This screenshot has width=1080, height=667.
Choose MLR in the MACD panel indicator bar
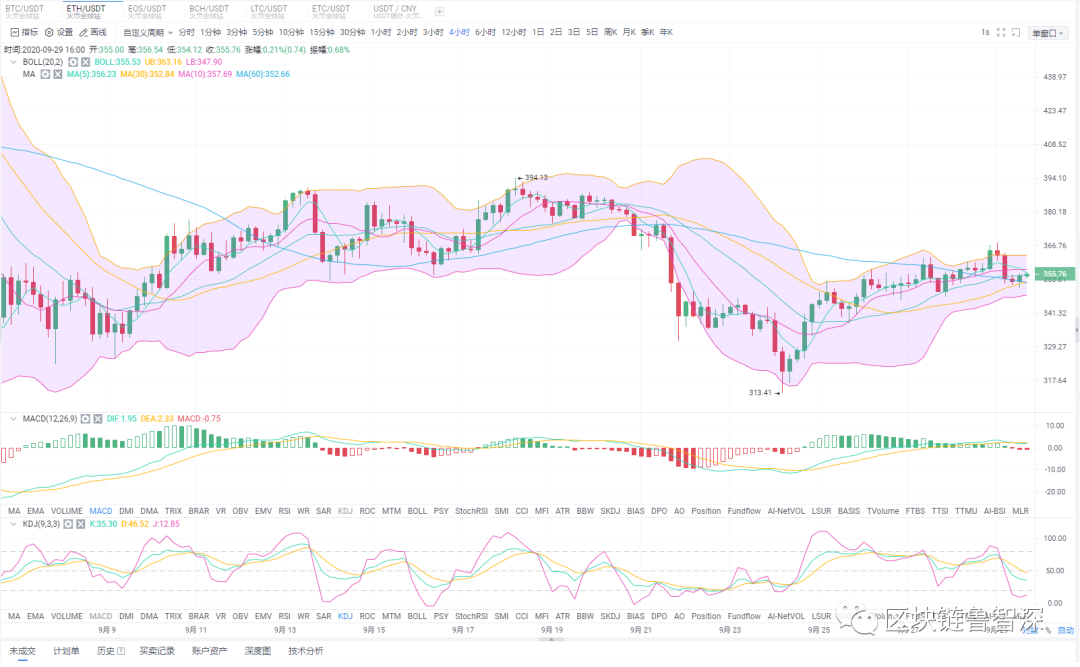(x=1020, y=511)
